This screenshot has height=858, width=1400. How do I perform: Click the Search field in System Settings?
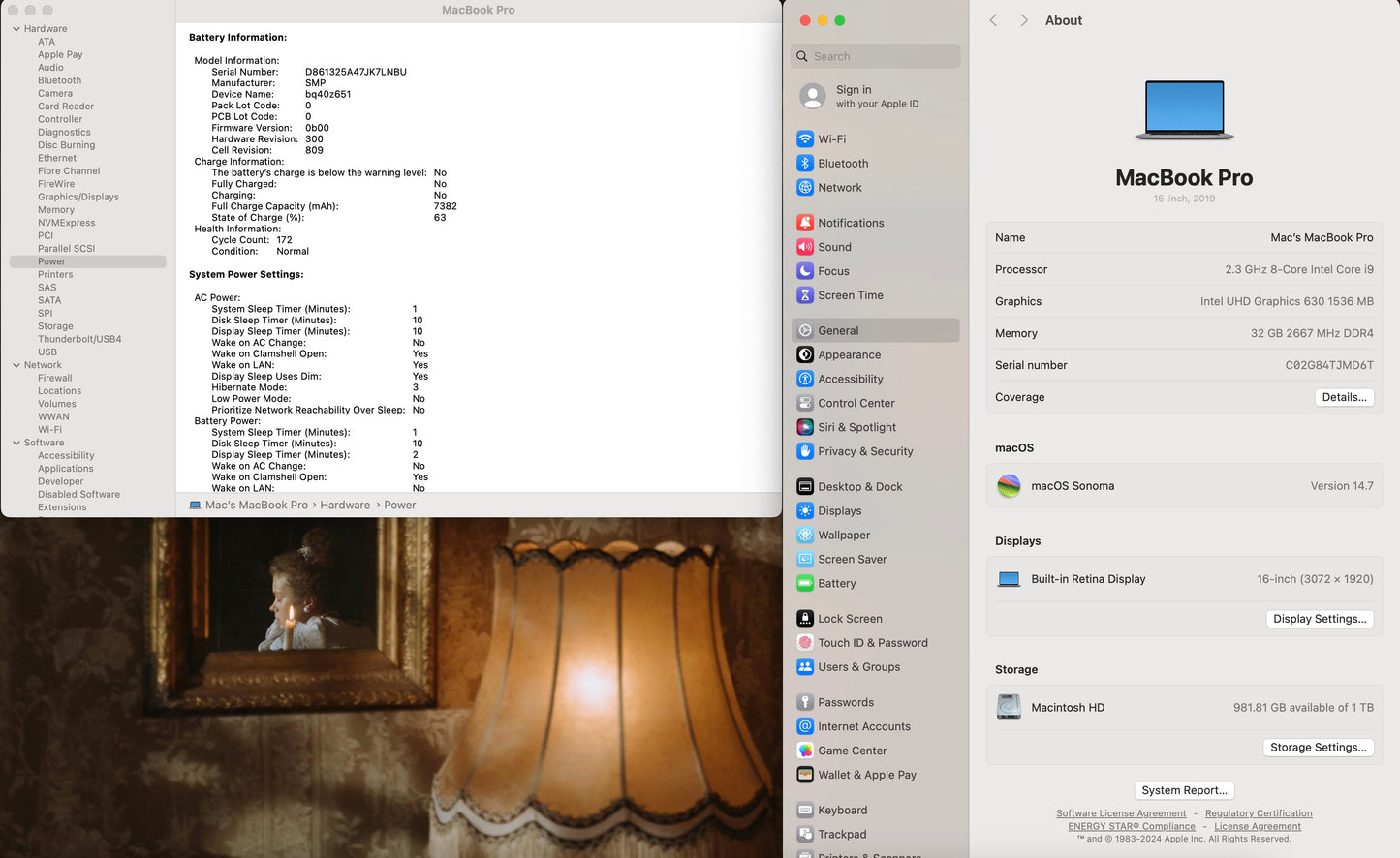pos(876,56)
